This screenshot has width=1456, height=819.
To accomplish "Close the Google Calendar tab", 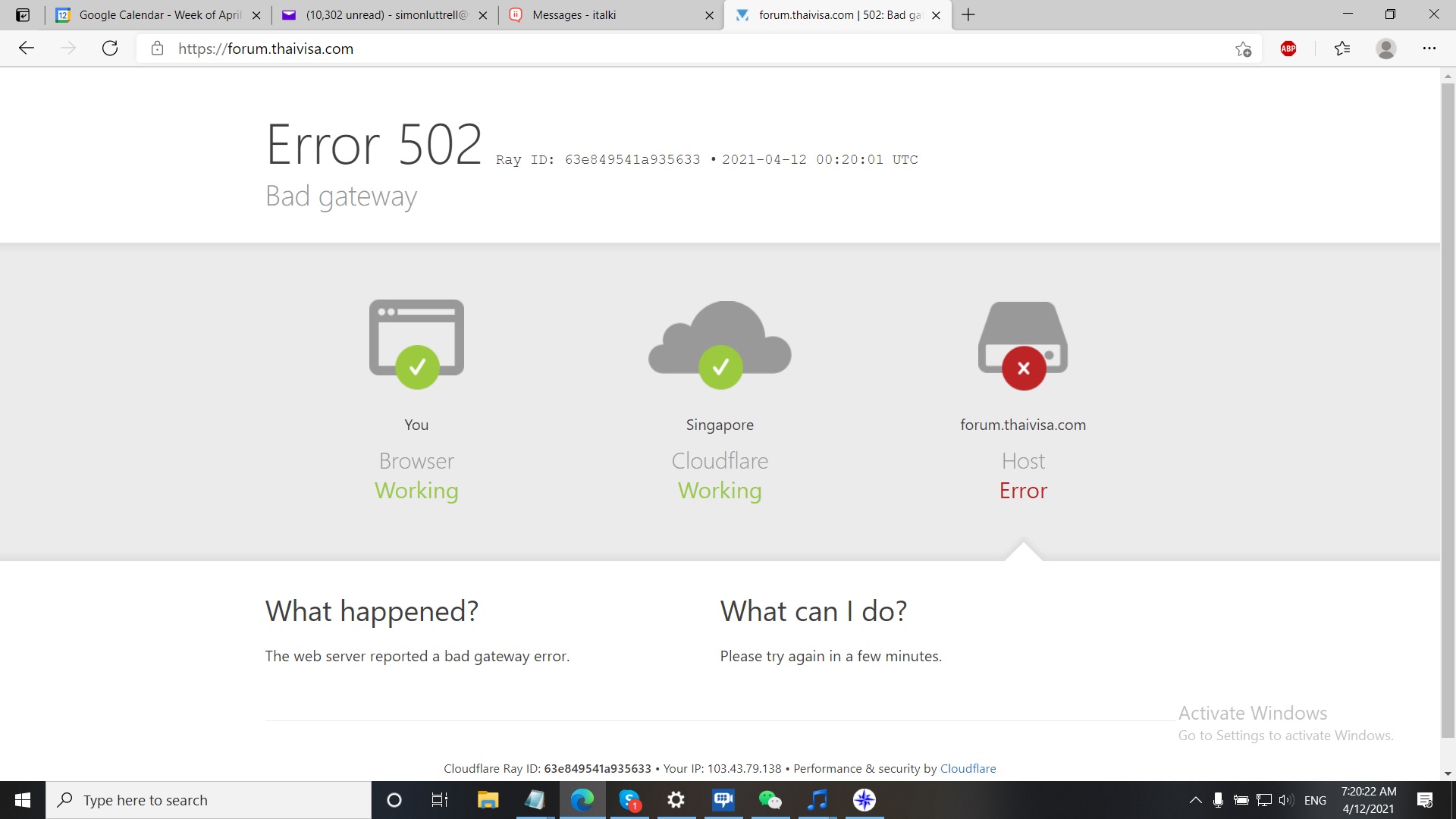I will [x=256, y=15].
